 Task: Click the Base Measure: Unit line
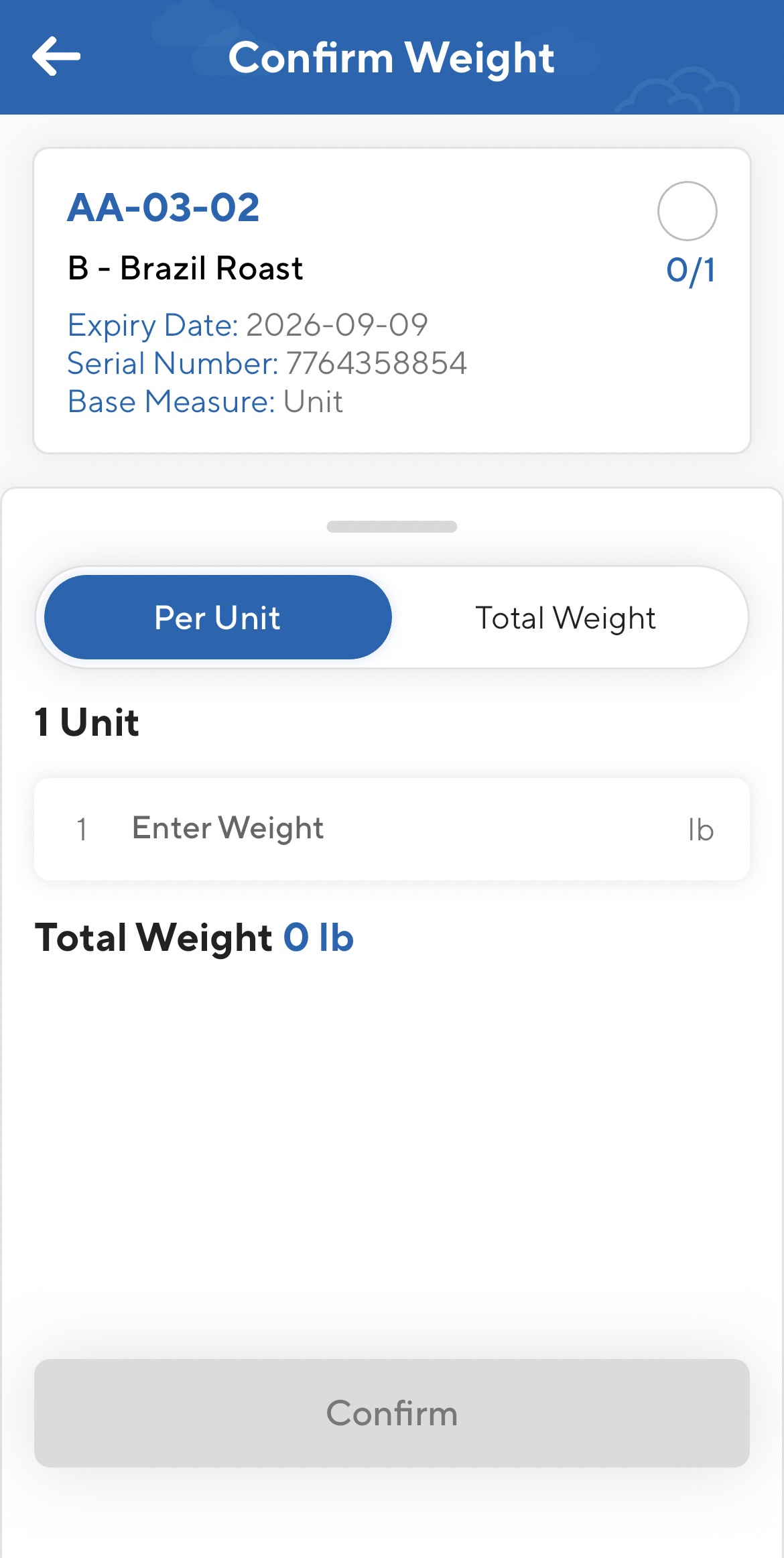click(x=205, y=401)
